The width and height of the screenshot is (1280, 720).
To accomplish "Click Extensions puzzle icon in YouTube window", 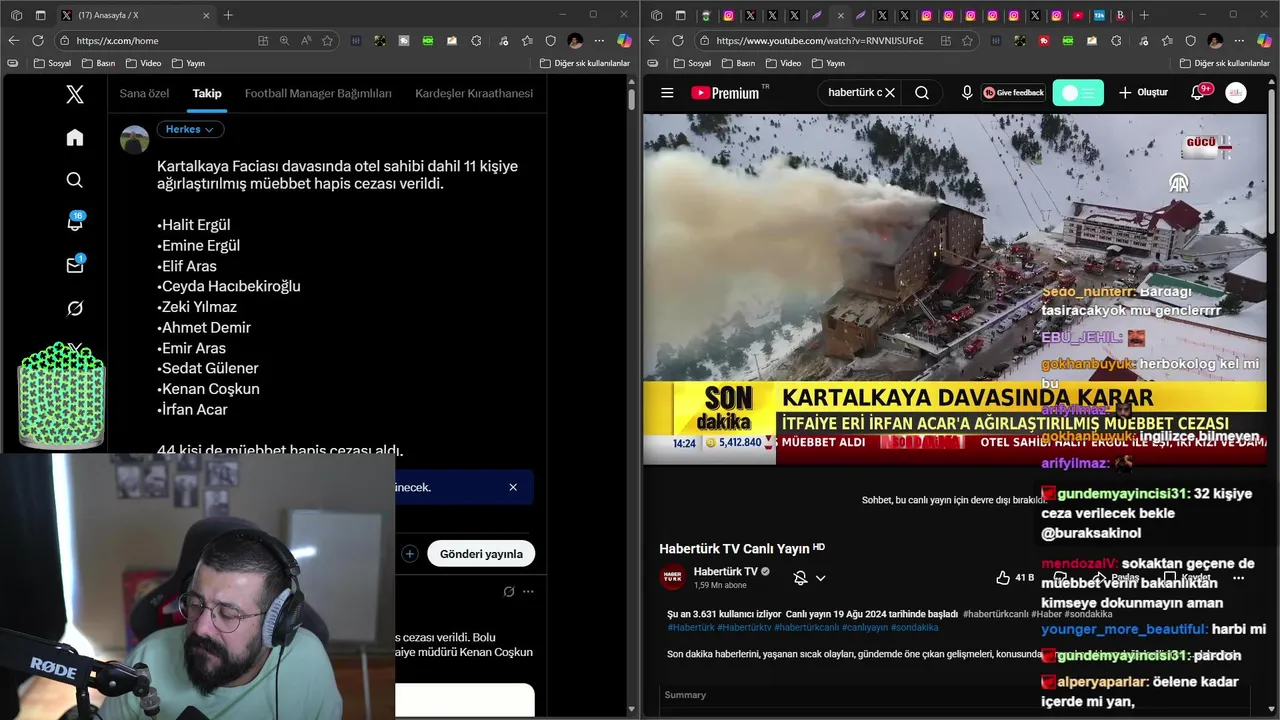I will click(x=1116, y=41).
